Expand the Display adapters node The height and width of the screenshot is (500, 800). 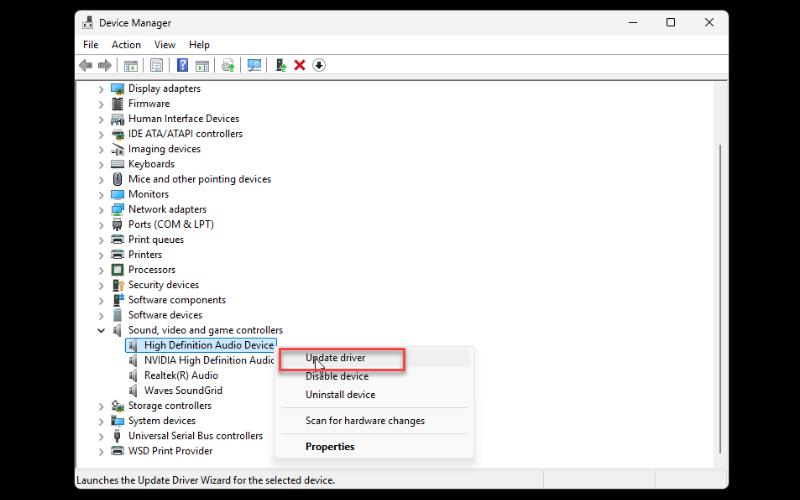(101, 89)
